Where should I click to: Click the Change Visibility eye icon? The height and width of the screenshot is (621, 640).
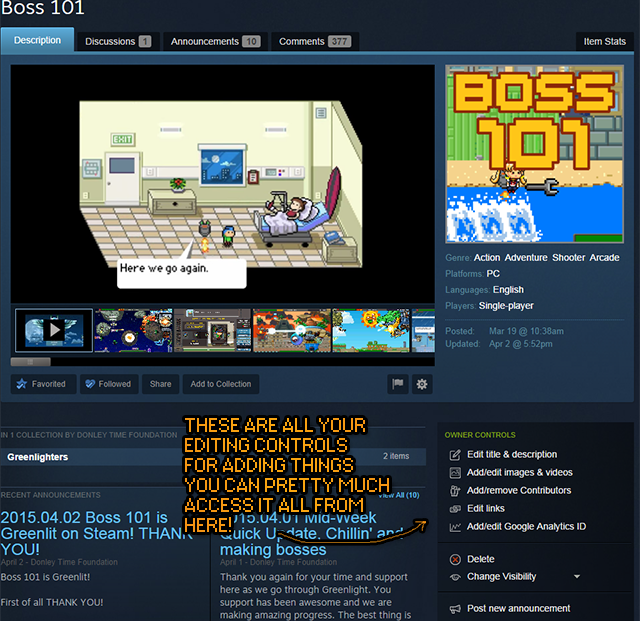coord(455,577)
